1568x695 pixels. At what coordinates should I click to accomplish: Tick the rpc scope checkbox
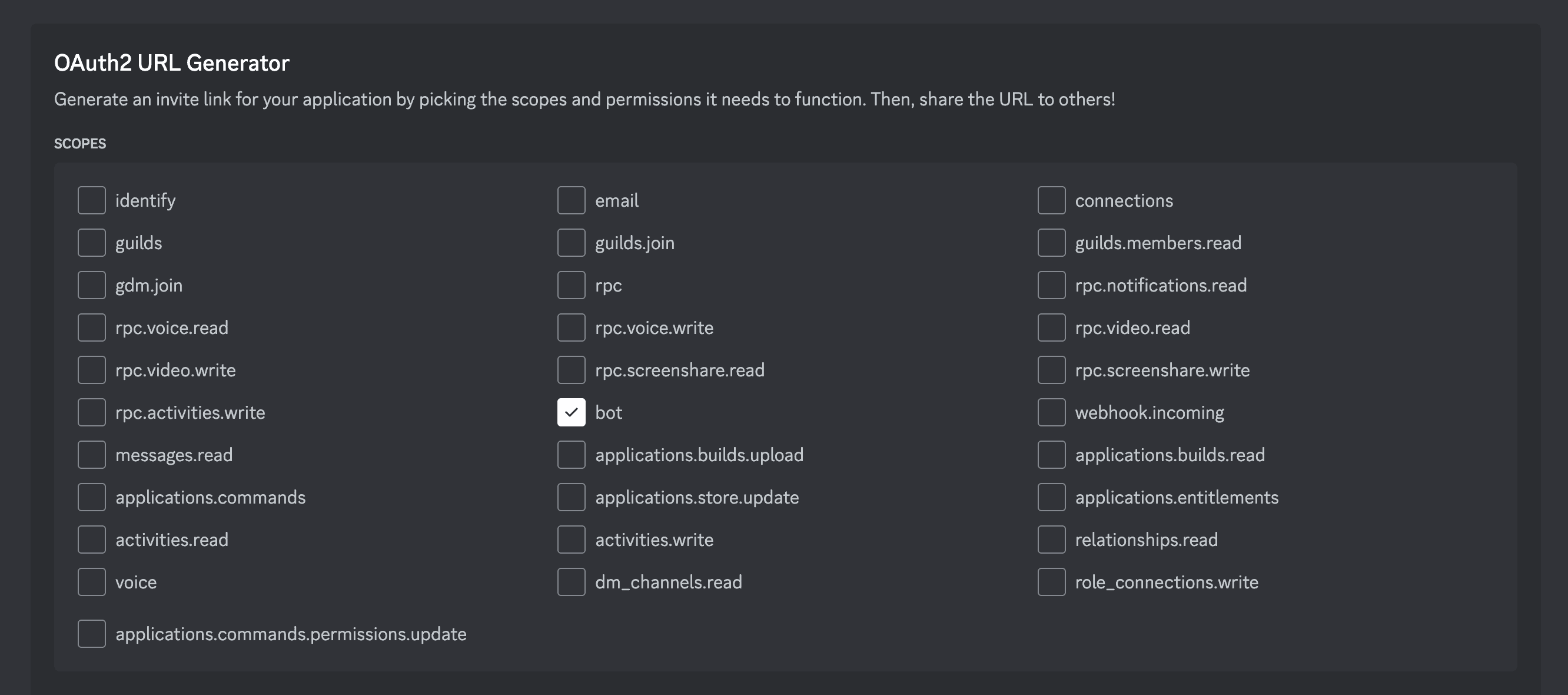coord(571,285)
